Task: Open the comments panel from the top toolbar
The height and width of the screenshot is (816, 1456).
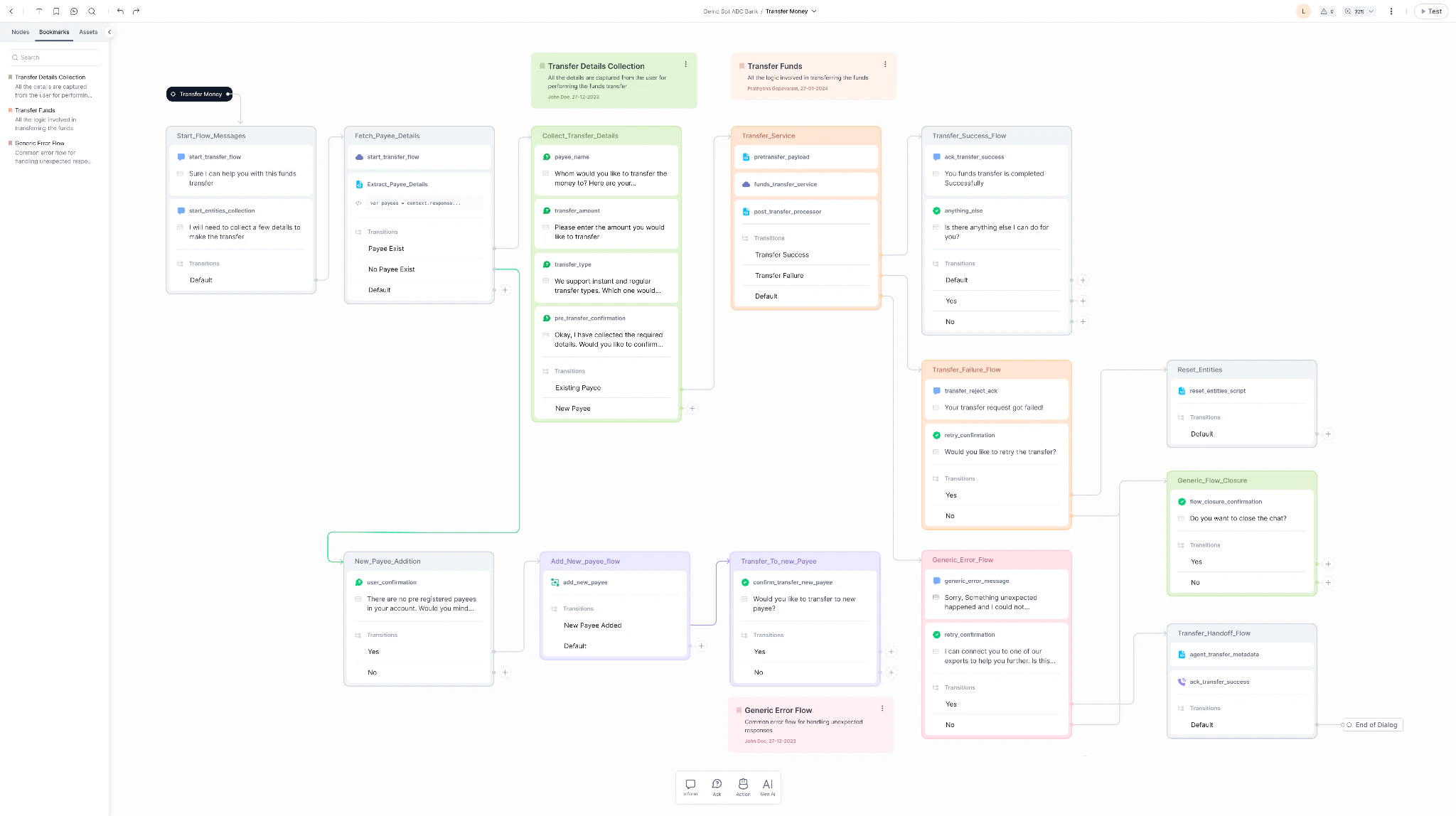Action: (x=73, y=11)
